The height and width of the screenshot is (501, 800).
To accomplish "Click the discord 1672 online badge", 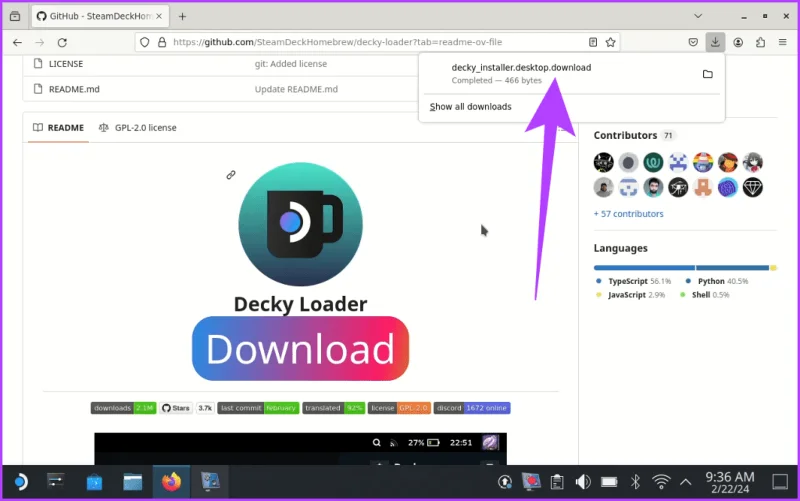I will pos(472,408).
